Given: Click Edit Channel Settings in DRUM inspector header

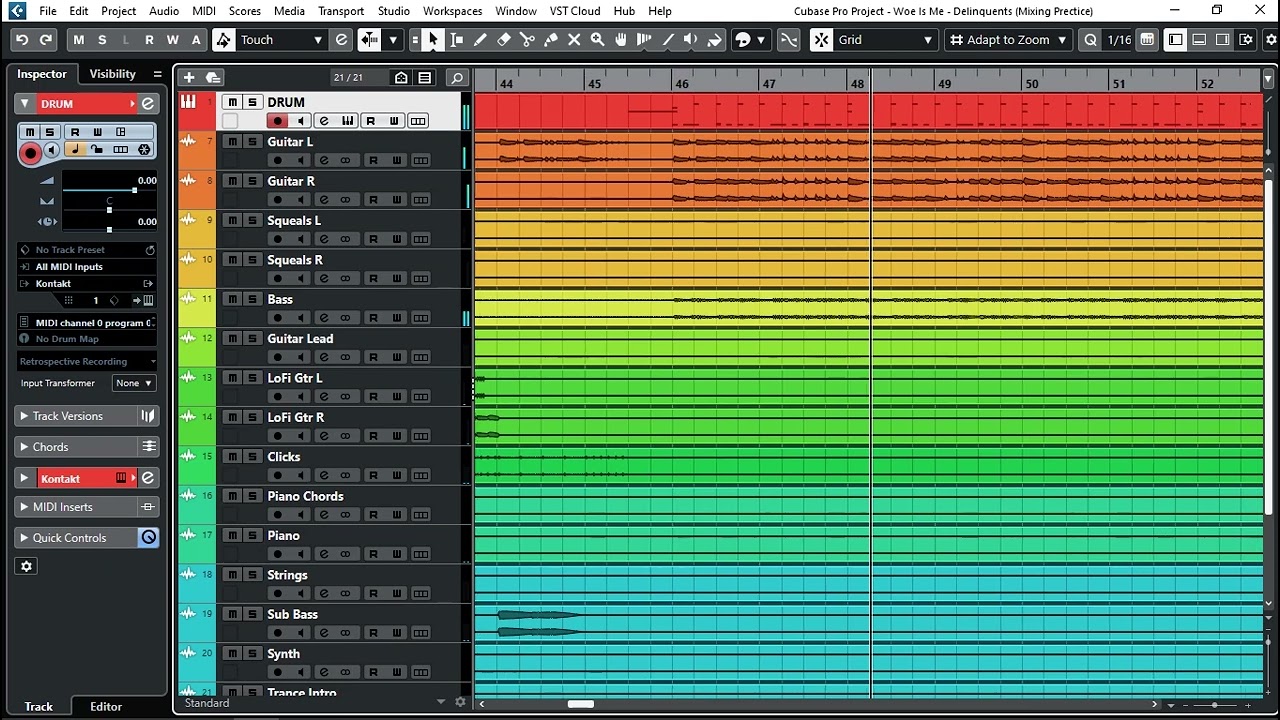Looking at the screenshot, I should [x=147, y=104].
